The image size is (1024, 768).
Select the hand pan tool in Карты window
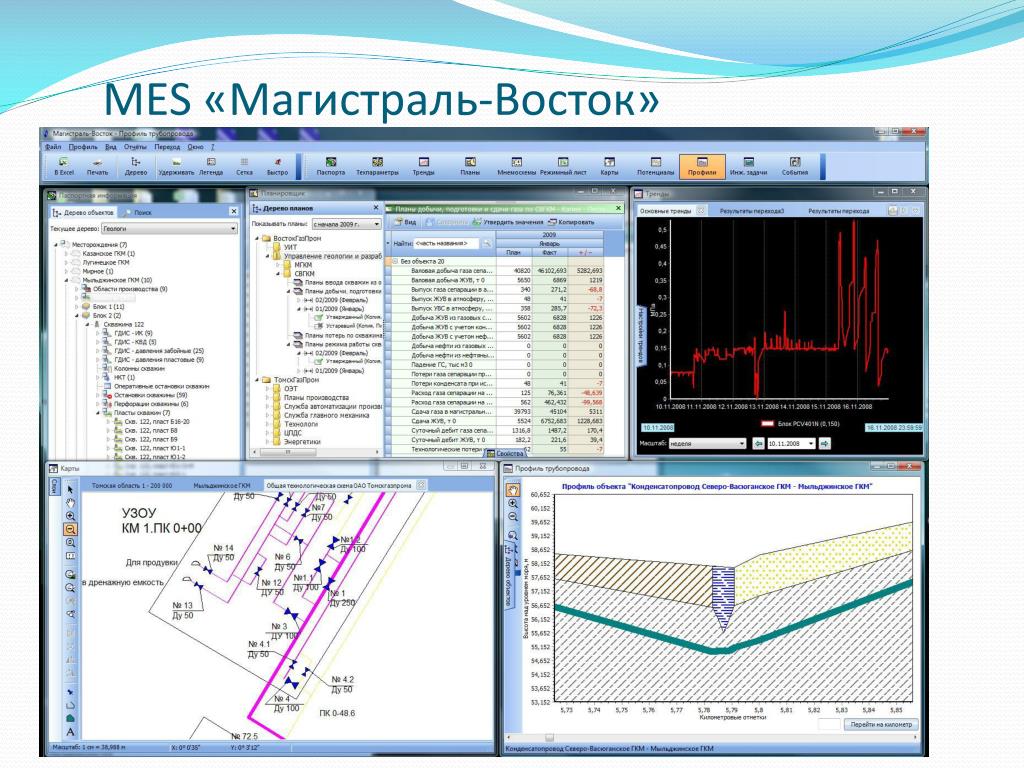click(x=70, y=502)
